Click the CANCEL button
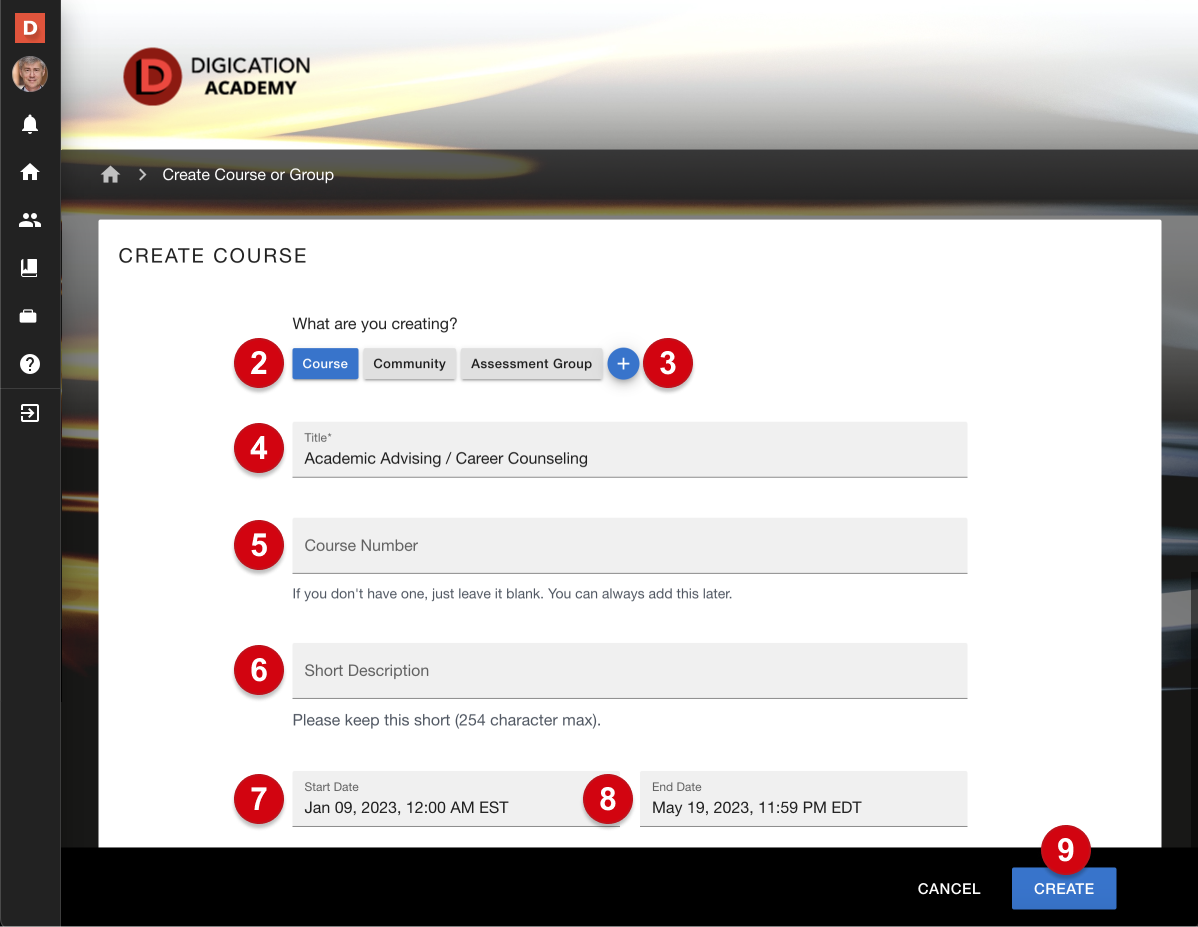The width and height of the screenshot is (1198, 927). tap(948, 889)
